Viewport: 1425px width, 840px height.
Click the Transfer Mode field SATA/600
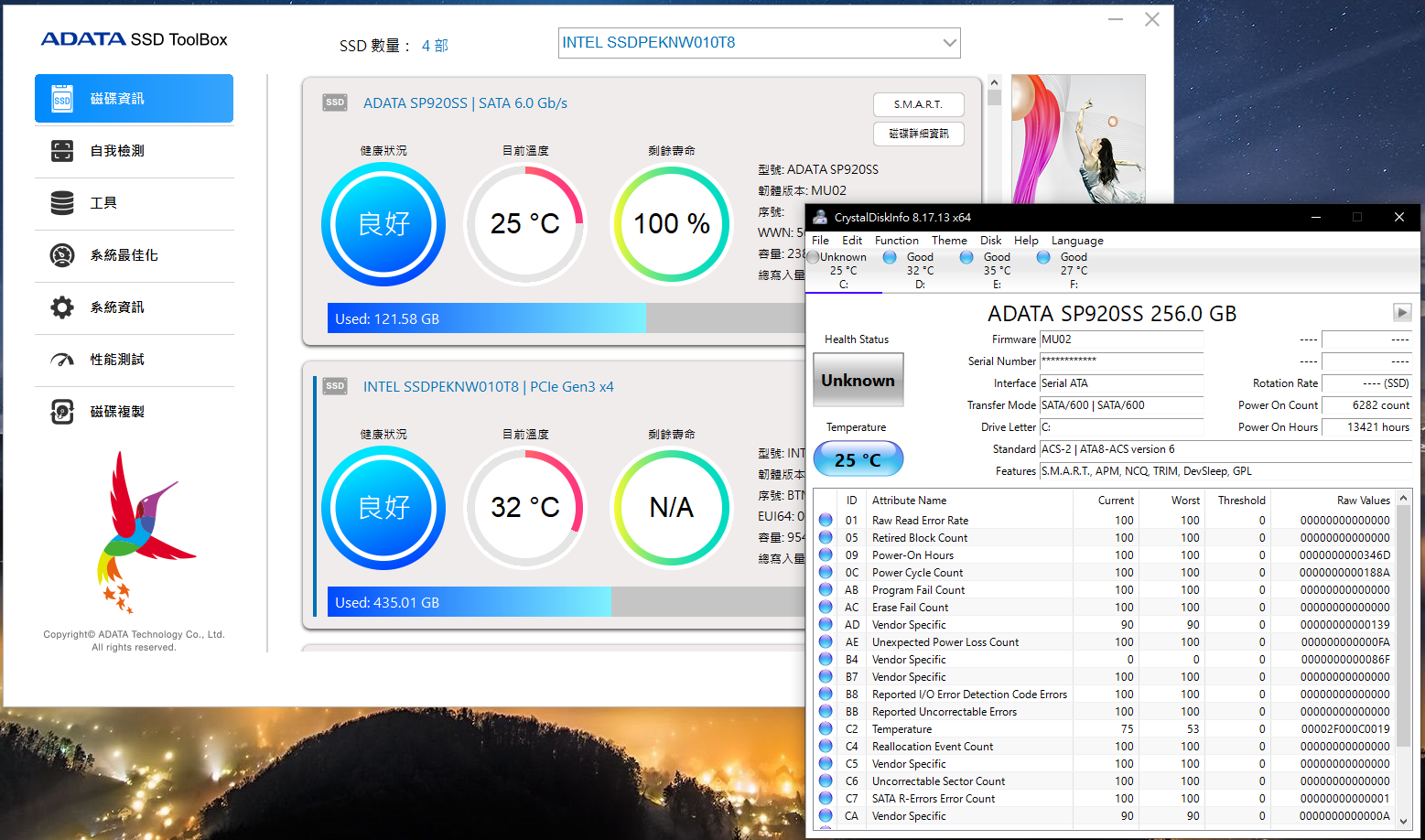pyautogui.click(x=1121, y=405)
